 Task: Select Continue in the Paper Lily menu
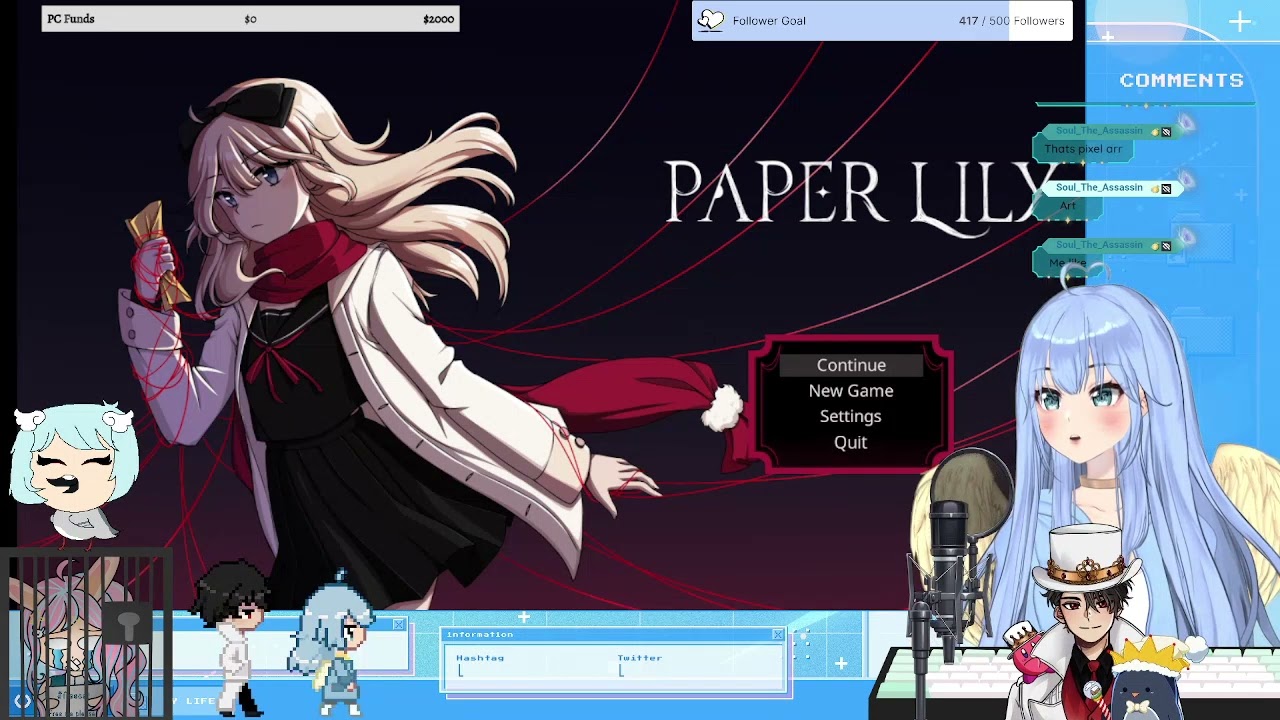tap(851, 365)
